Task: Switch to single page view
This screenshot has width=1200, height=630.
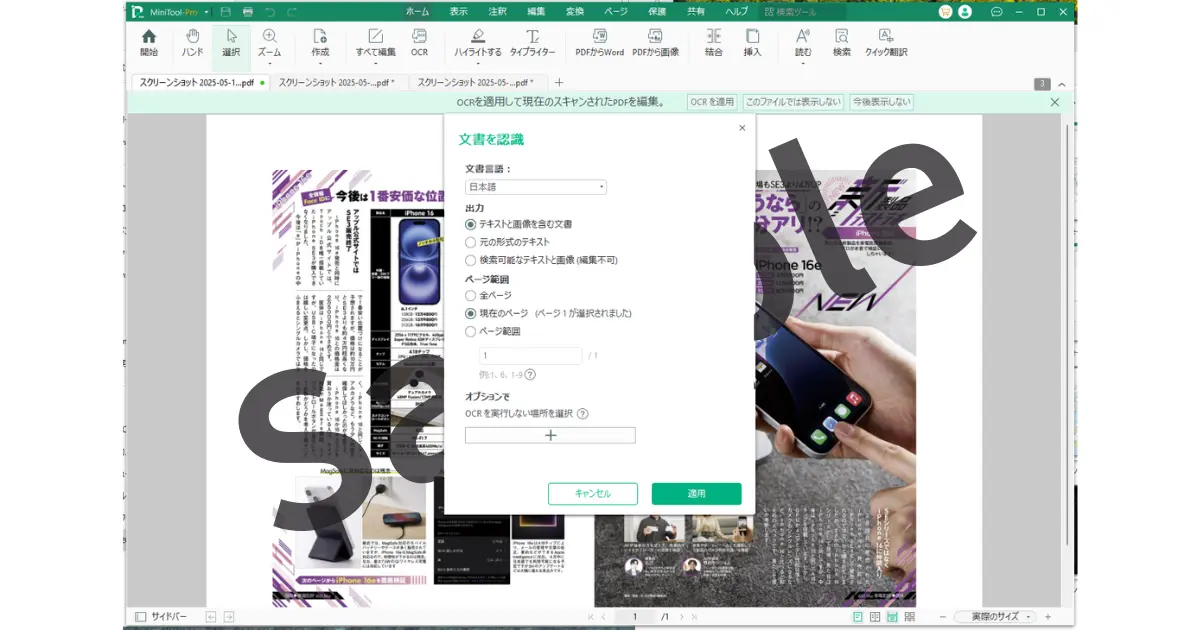Action: tap(858, 617)
